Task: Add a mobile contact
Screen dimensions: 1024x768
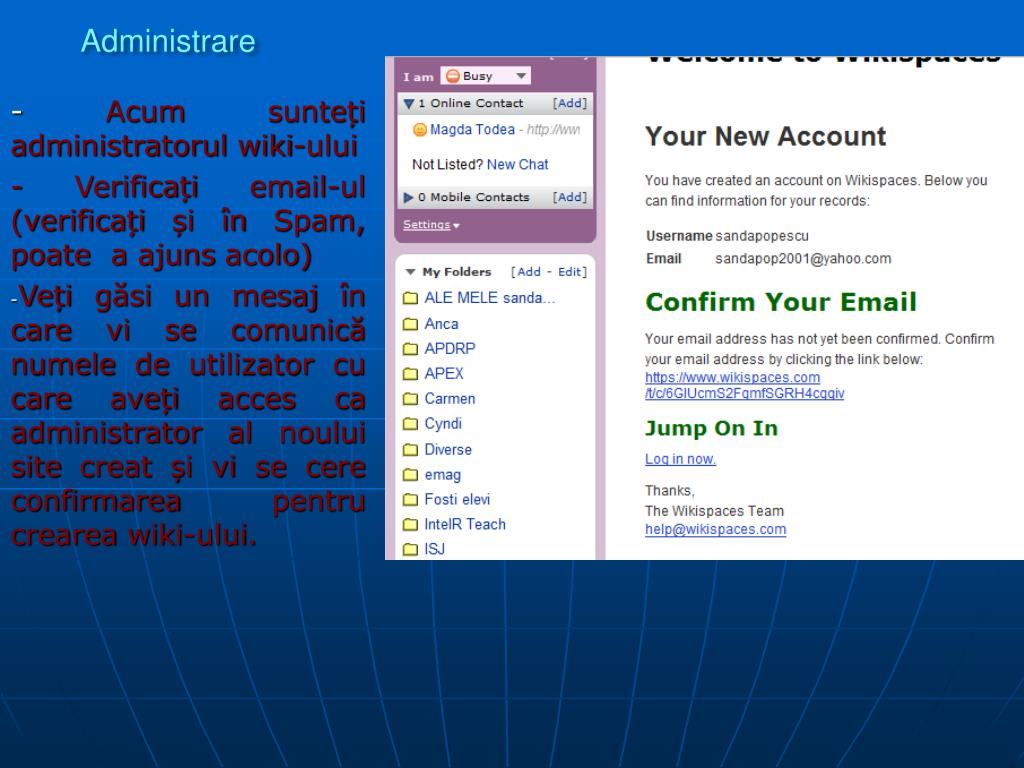Action: click(569, 197)
